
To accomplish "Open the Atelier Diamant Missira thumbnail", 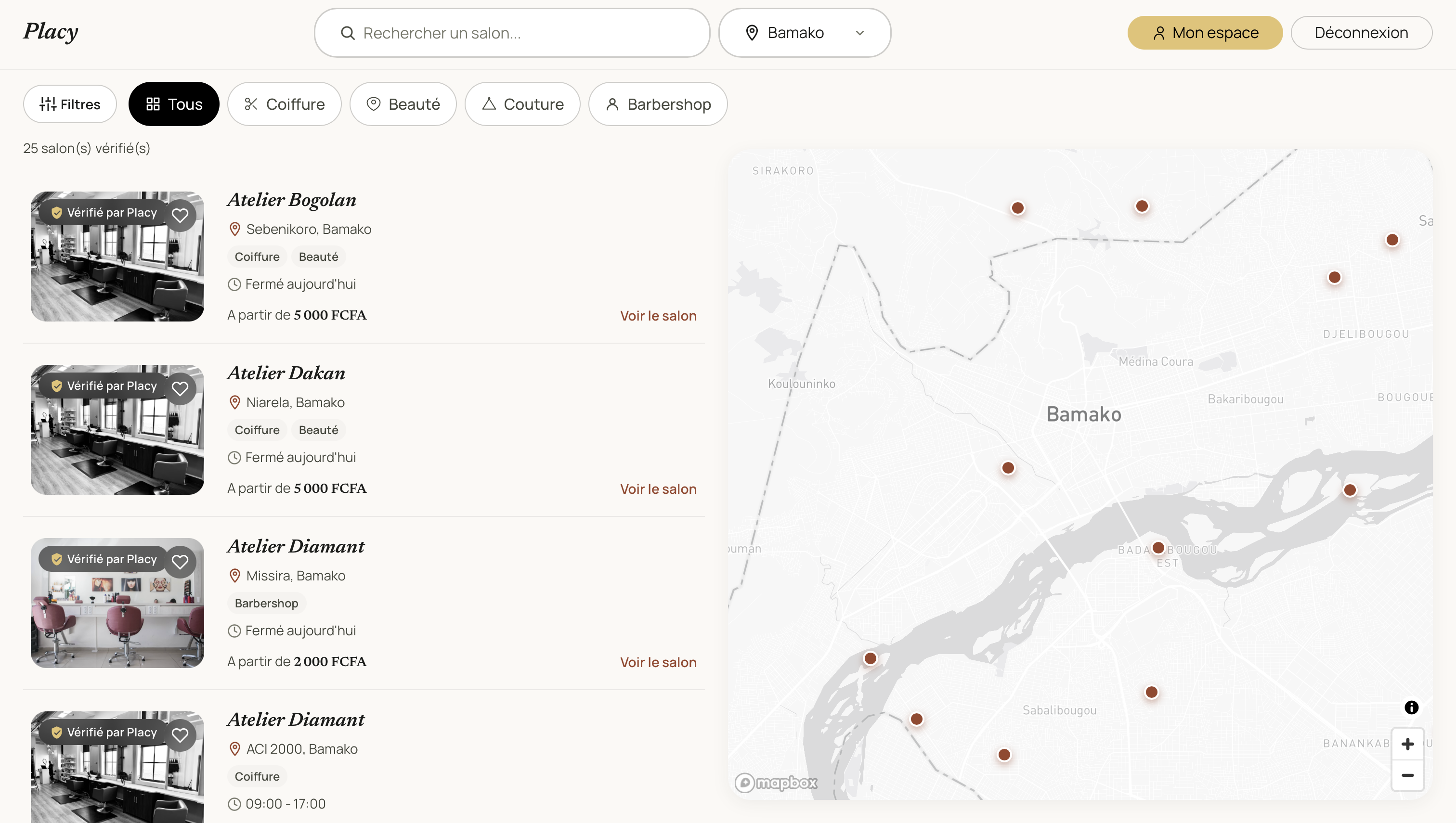I will (x=117, y=603).
